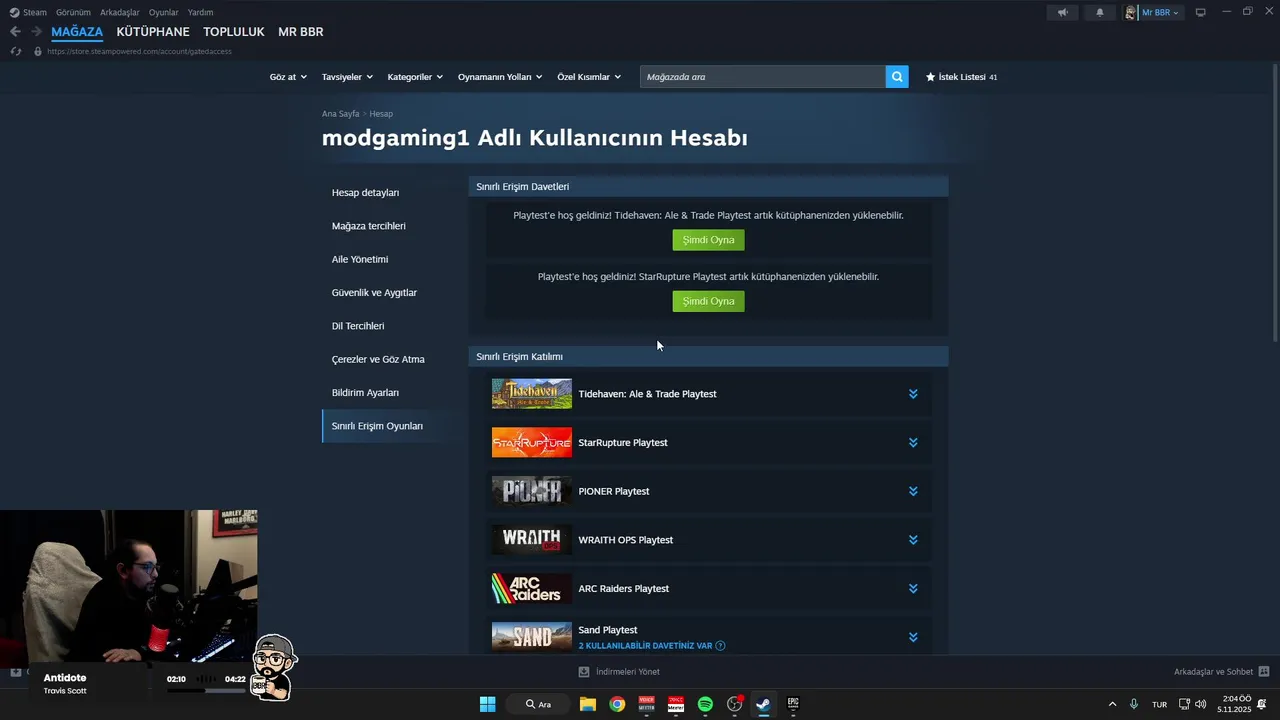Switch to TOPLULUK tab
The width and height of the screenshot is (1280, 720).
point(234,32)
